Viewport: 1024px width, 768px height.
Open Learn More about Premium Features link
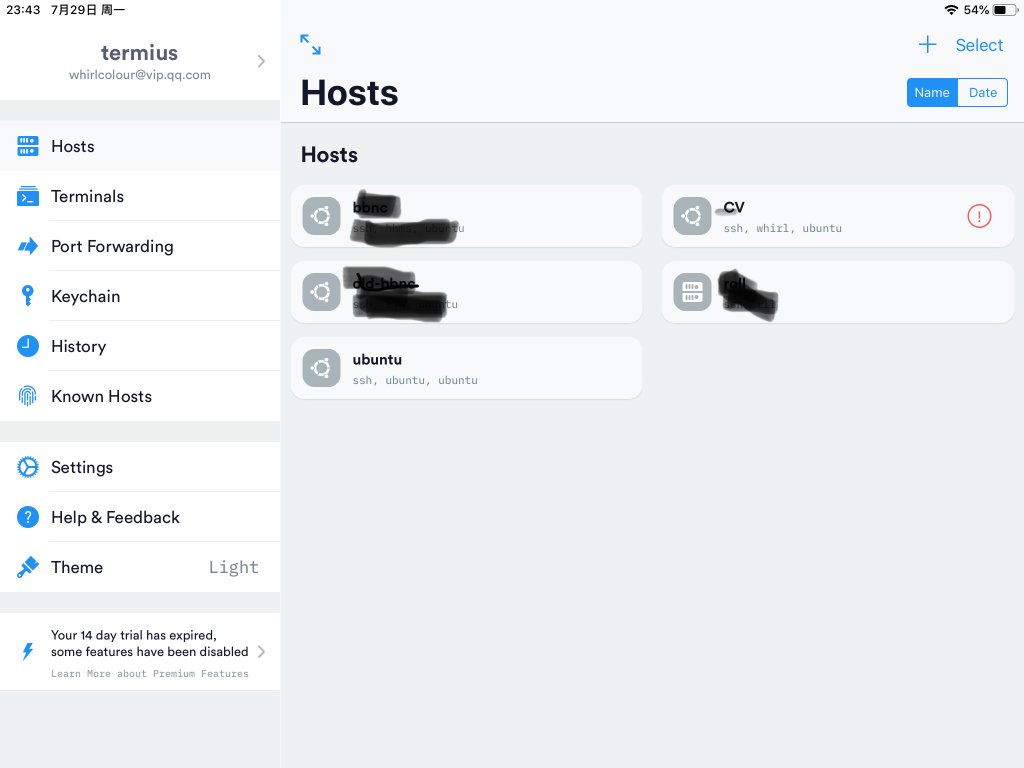[x=150, y=673]
